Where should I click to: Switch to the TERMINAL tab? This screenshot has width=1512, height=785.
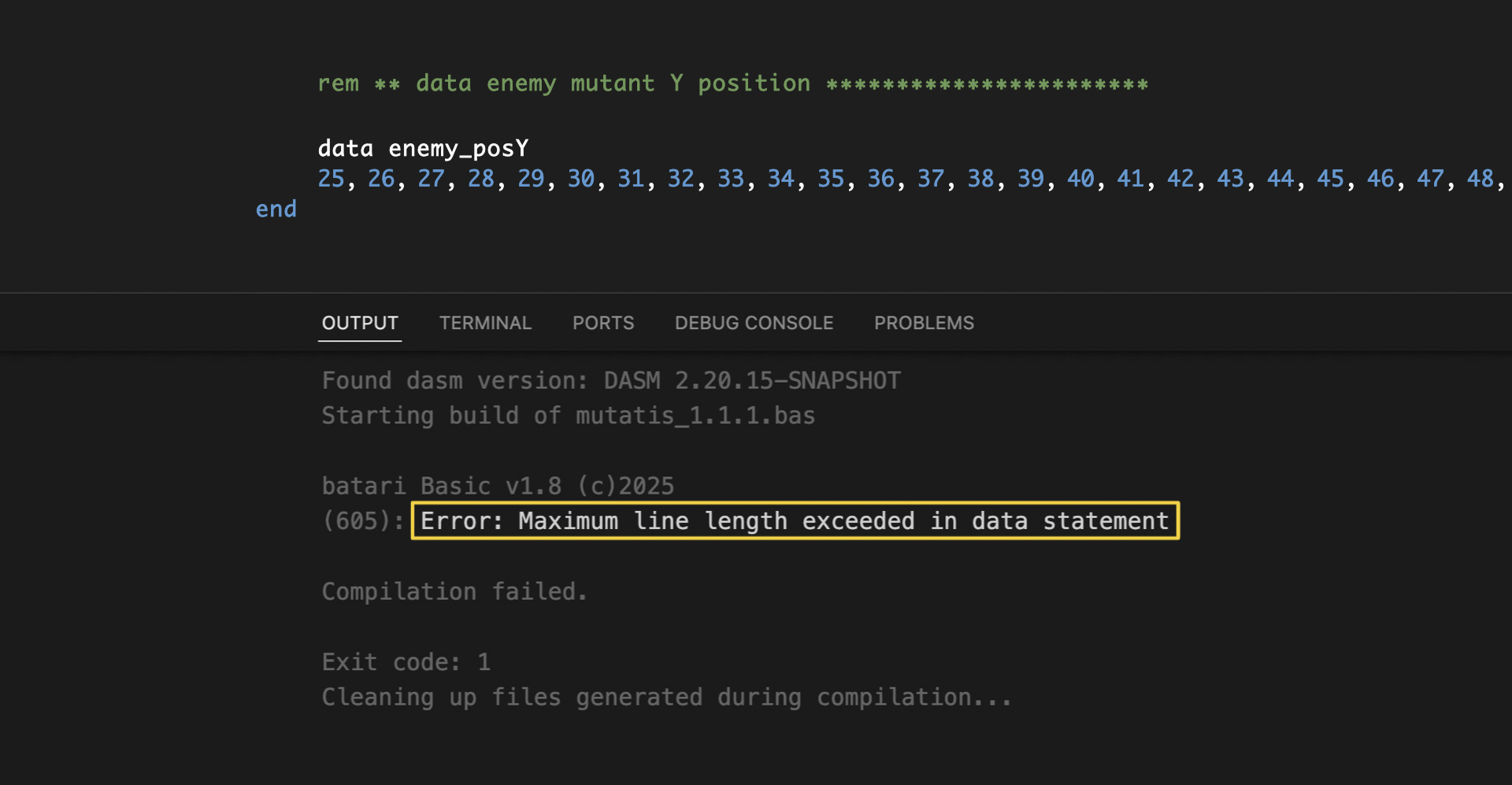pos(485,322)
